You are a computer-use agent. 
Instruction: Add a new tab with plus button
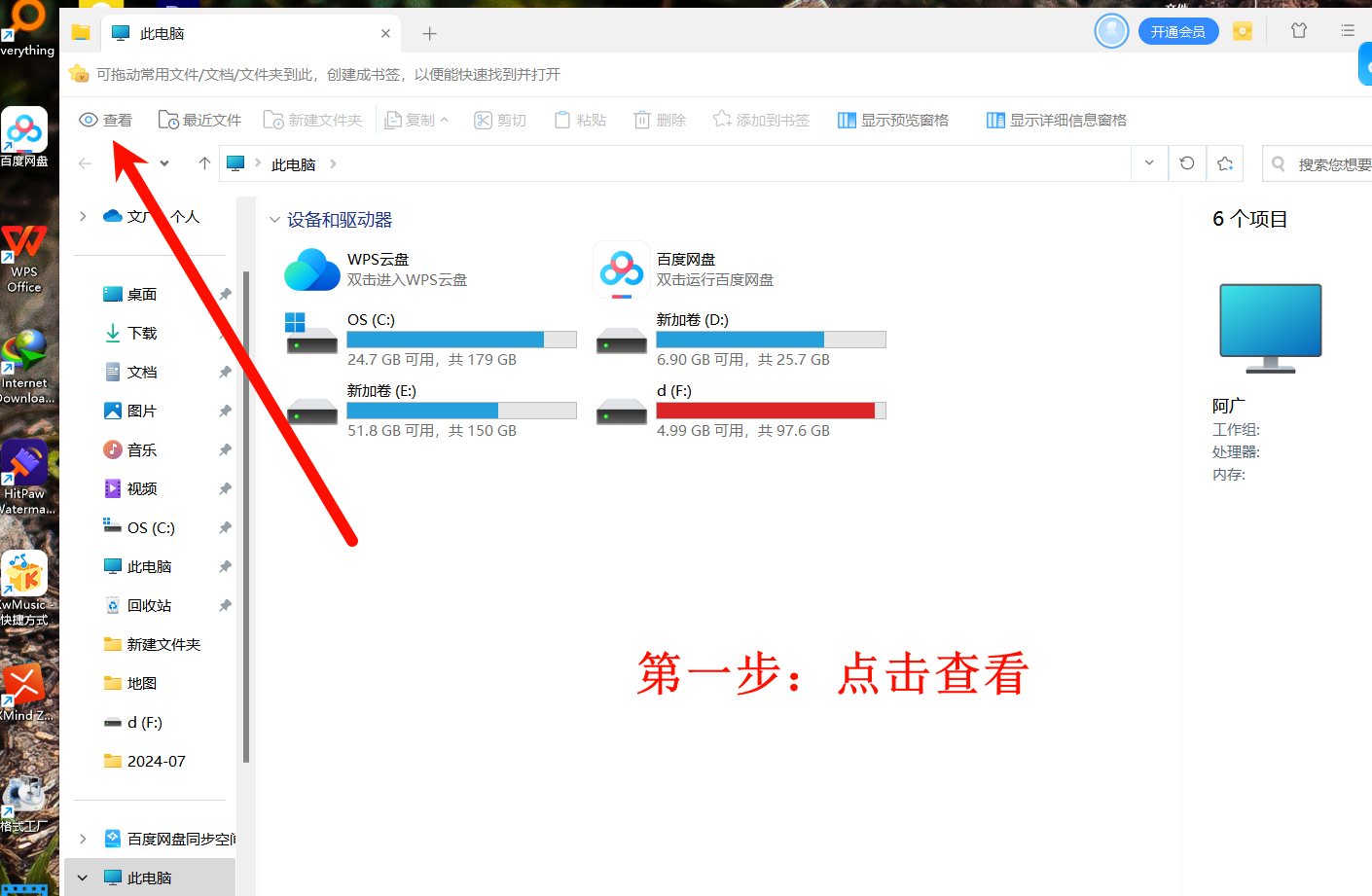[429, 34]
